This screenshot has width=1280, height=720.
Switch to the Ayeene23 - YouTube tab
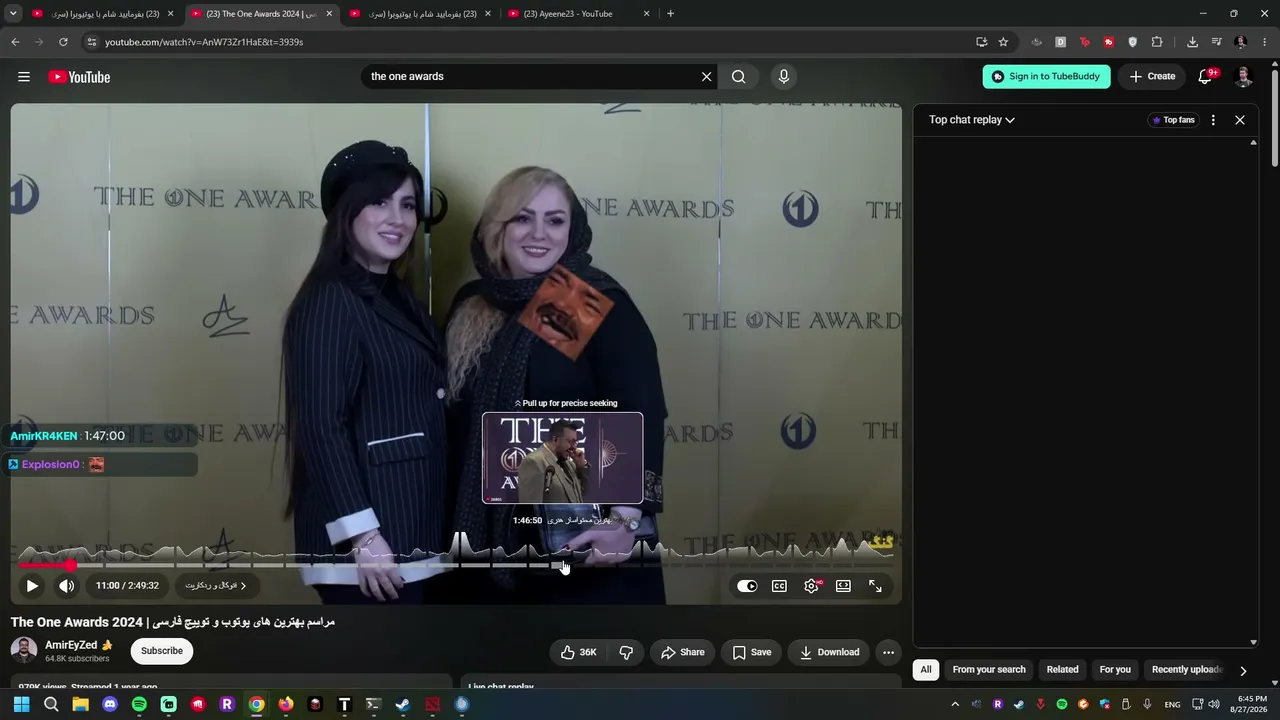580,14
